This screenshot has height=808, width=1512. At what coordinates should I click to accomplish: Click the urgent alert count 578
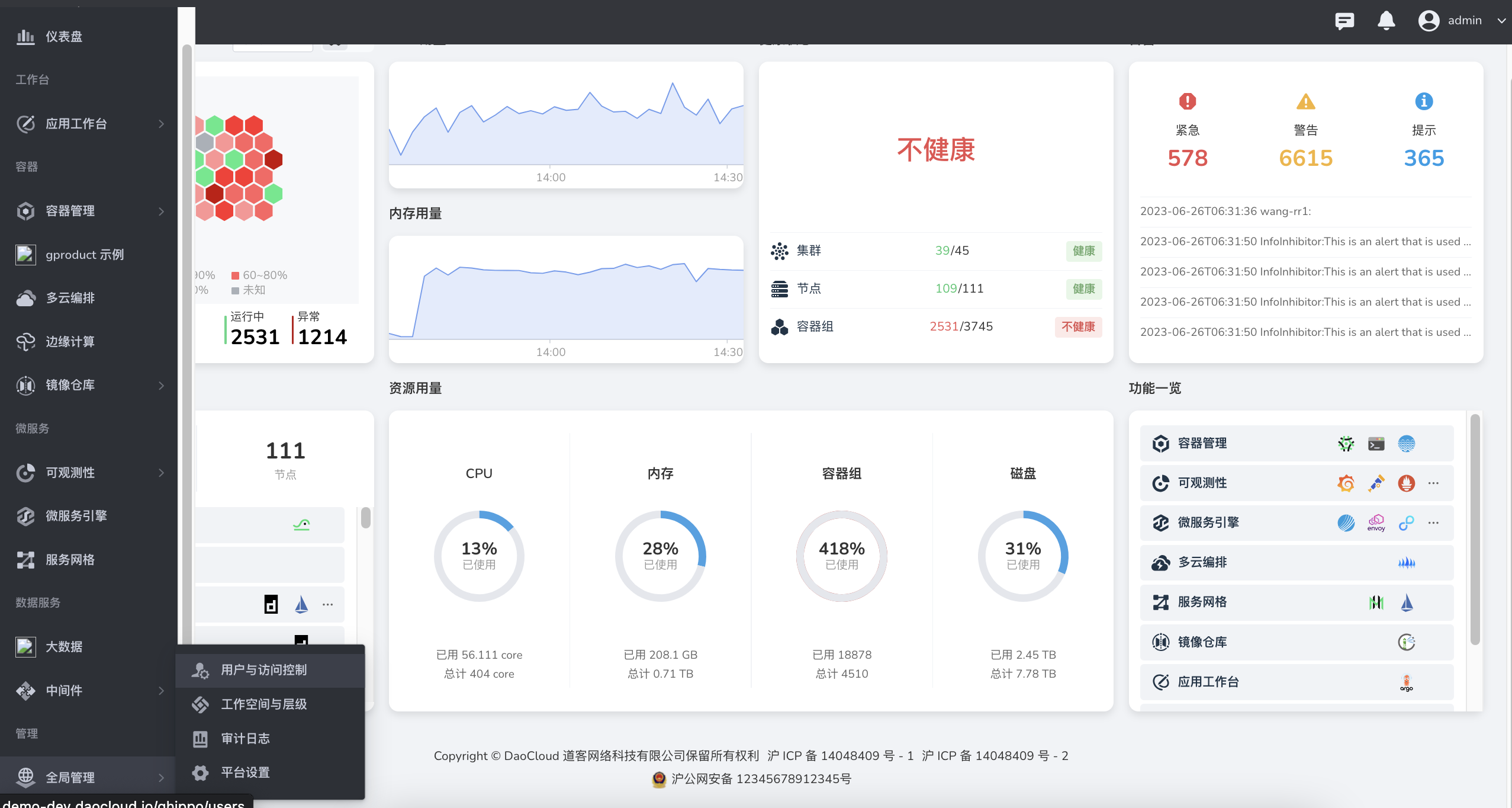pos(1188,158)
